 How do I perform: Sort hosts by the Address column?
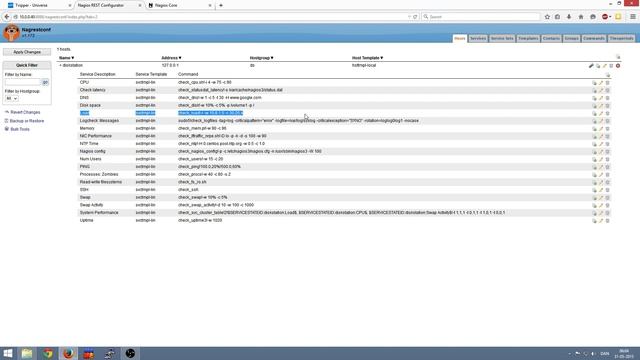tap(171, 58)
